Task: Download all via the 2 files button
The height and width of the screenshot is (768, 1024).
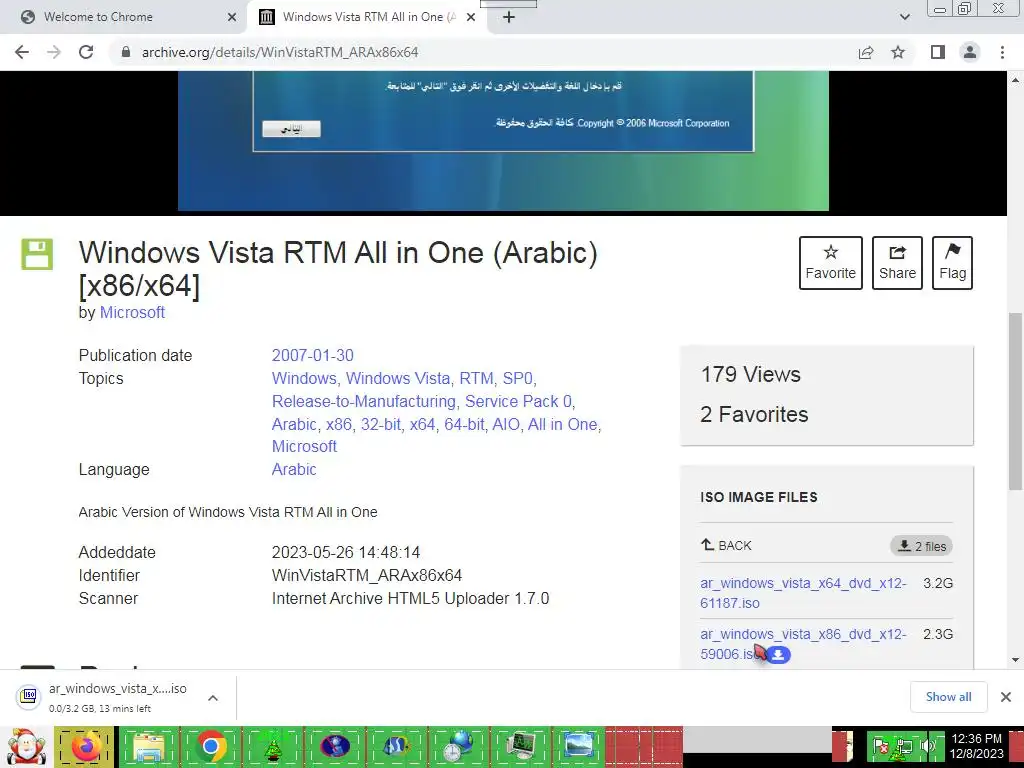Action: (x=921, y=546)
